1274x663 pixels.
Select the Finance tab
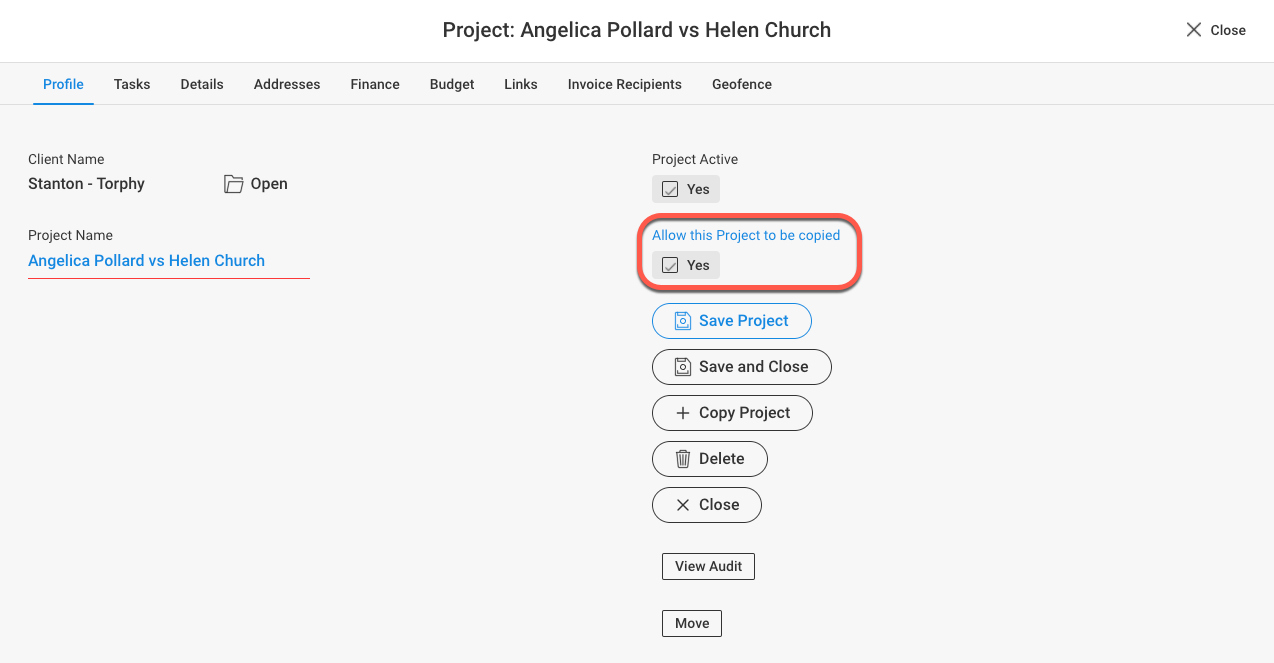375,84
